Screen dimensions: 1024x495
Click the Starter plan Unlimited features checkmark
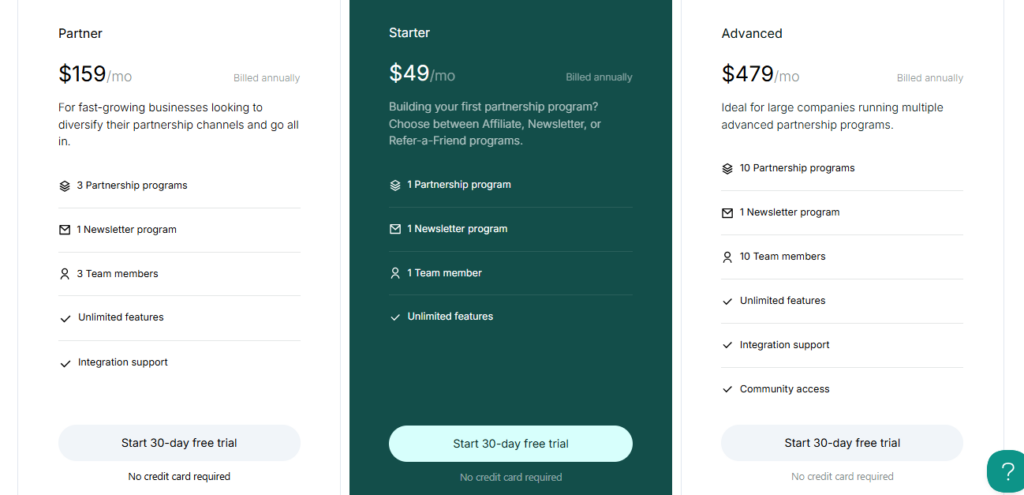click(x=395, y=317)
